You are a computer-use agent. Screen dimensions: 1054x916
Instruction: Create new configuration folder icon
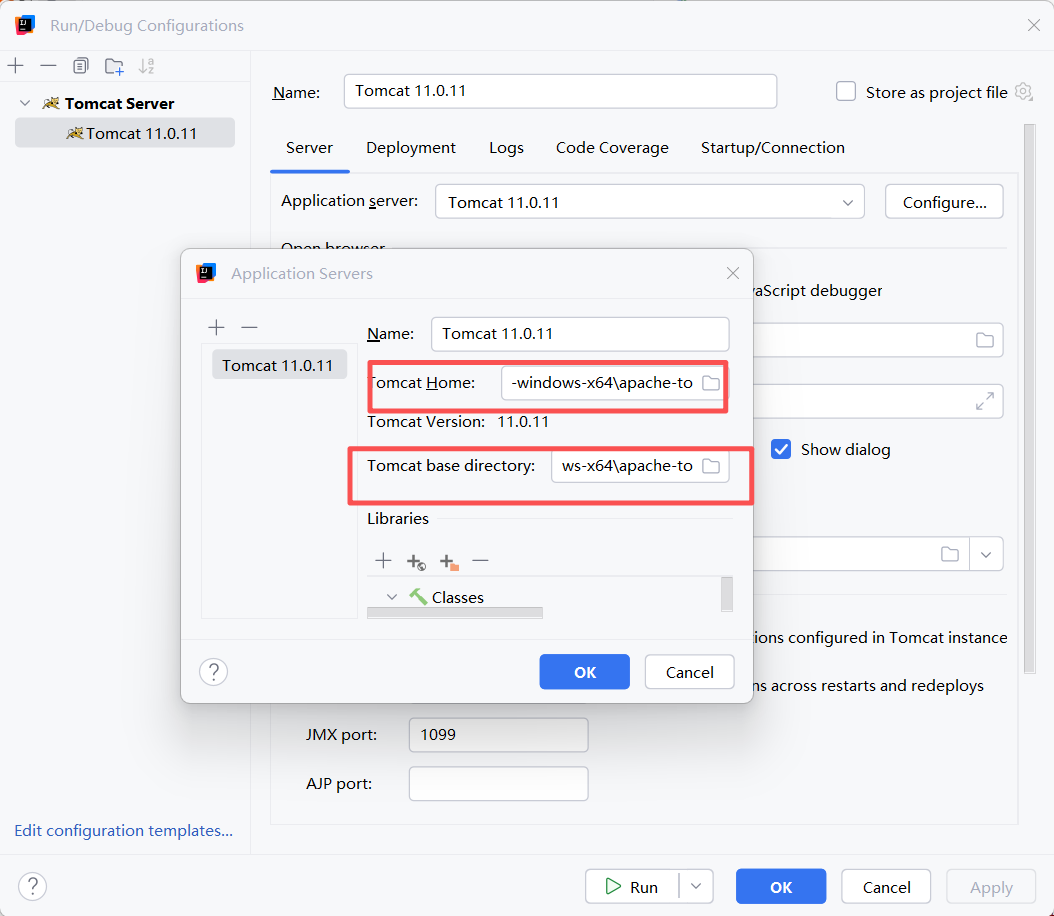[114, 66]
